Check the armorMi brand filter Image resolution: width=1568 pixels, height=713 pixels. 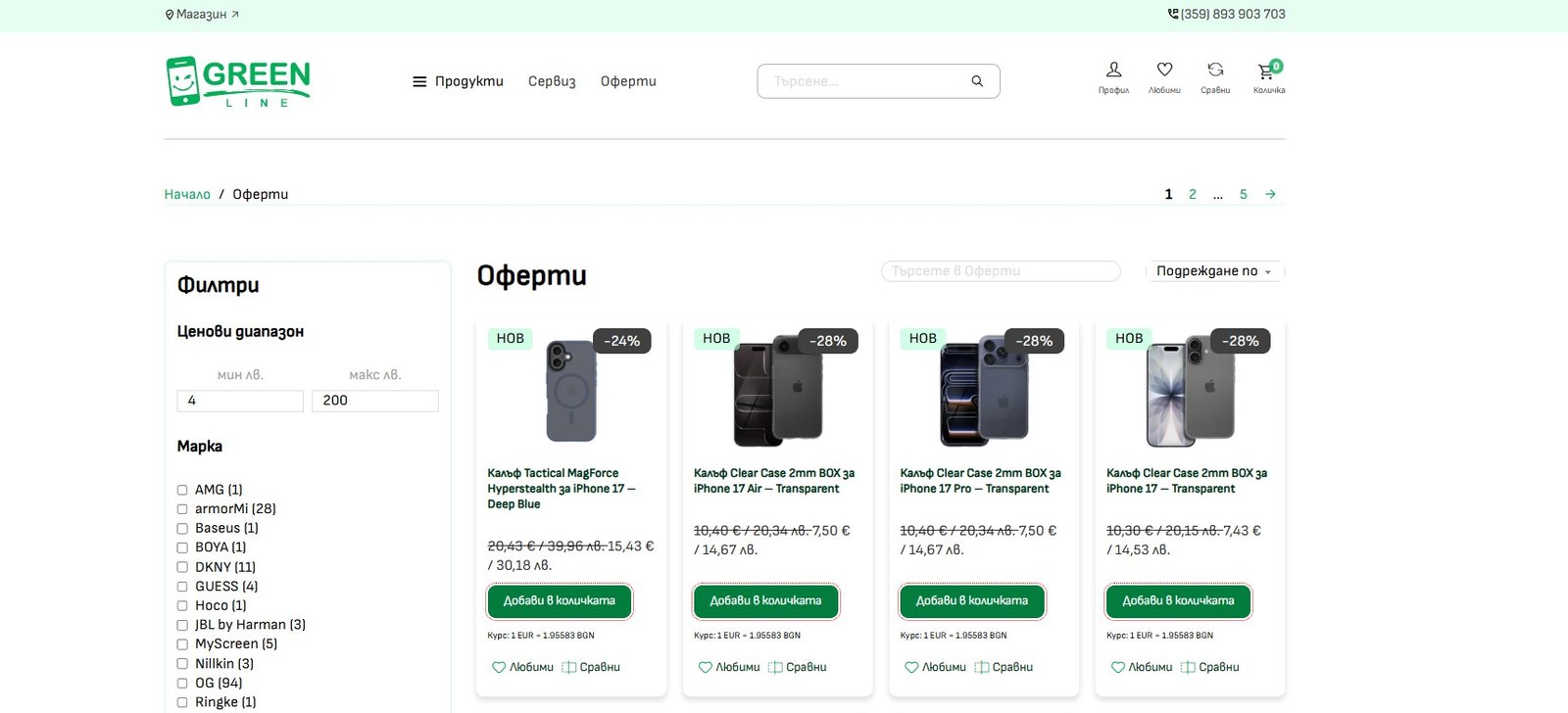182,509
